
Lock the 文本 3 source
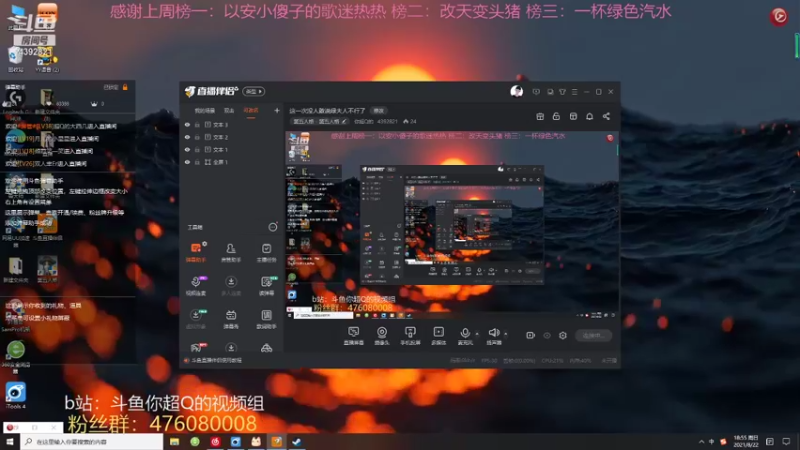tap(197, 124)
